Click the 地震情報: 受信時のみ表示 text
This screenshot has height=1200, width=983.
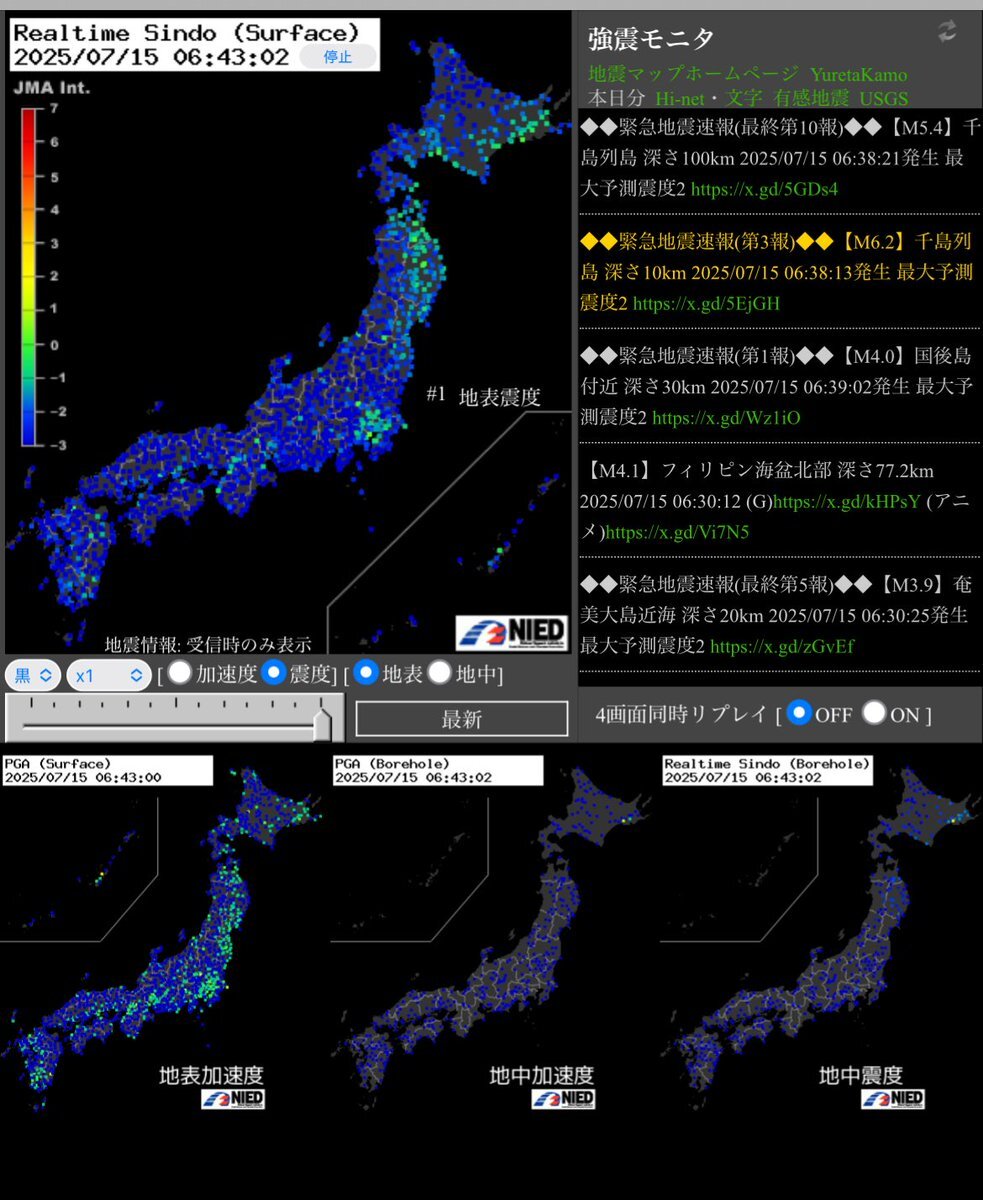[208, 644]
